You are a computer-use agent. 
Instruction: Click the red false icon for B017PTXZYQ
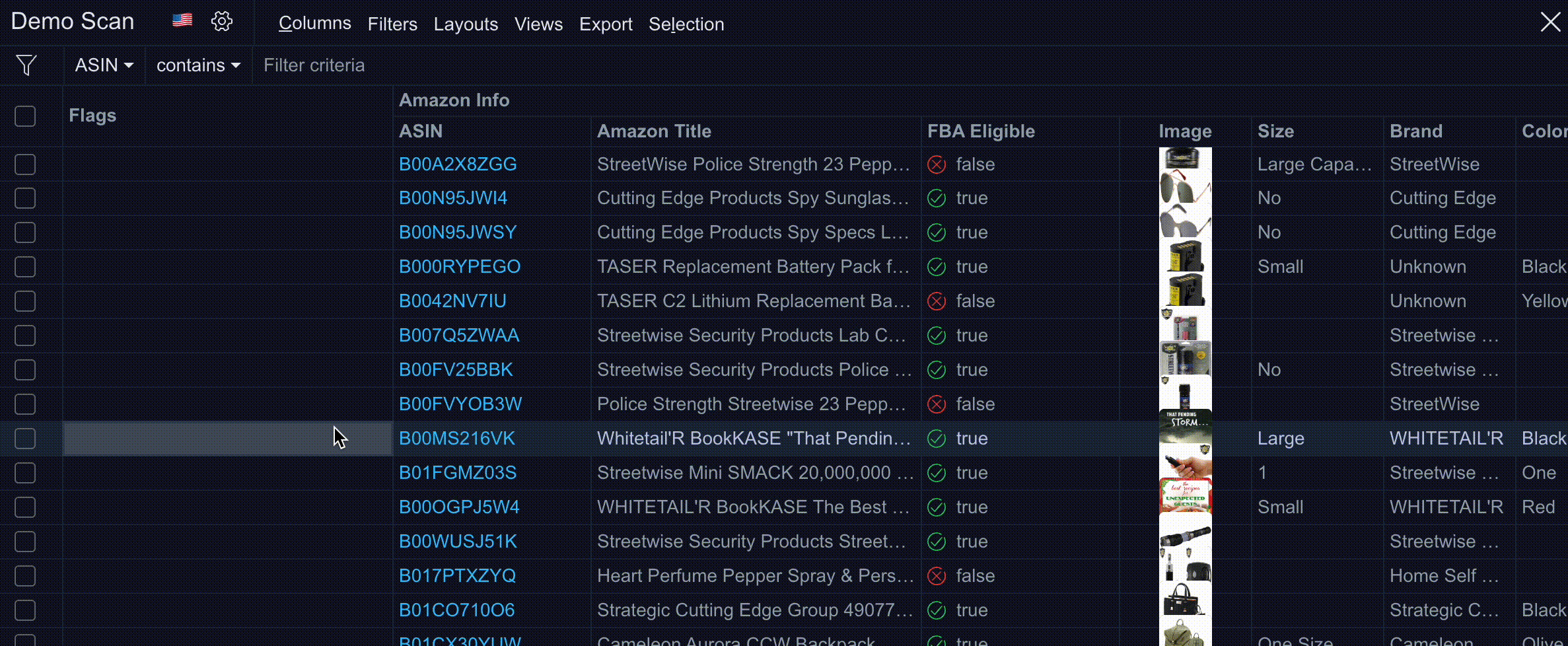click(x=937, y=576)
